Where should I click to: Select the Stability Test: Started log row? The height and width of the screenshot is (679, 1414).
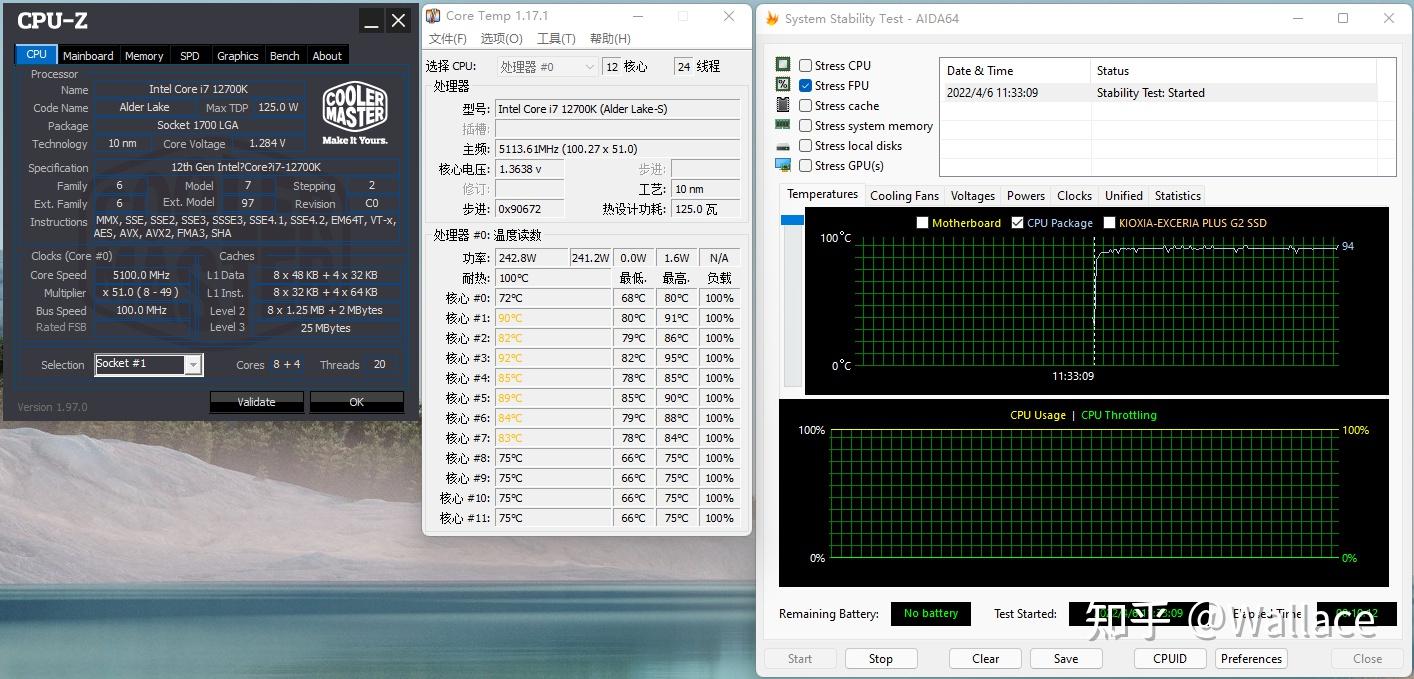(1159, 93)
